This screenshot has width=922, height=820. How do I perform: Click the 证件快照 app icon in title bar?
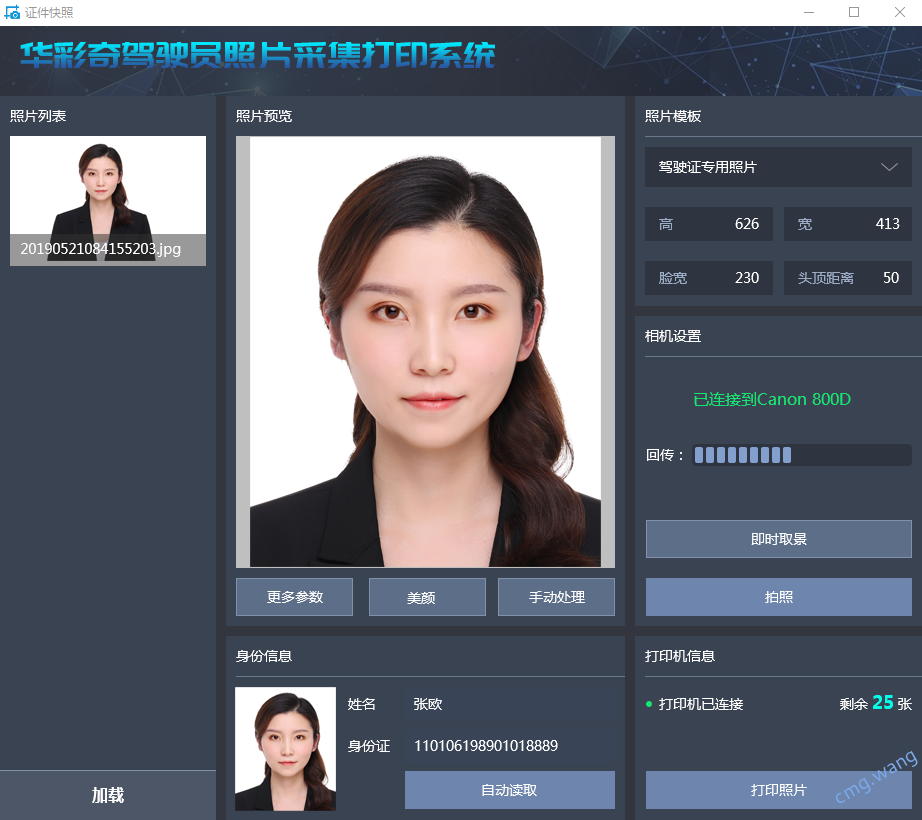[x=12, y=12]
